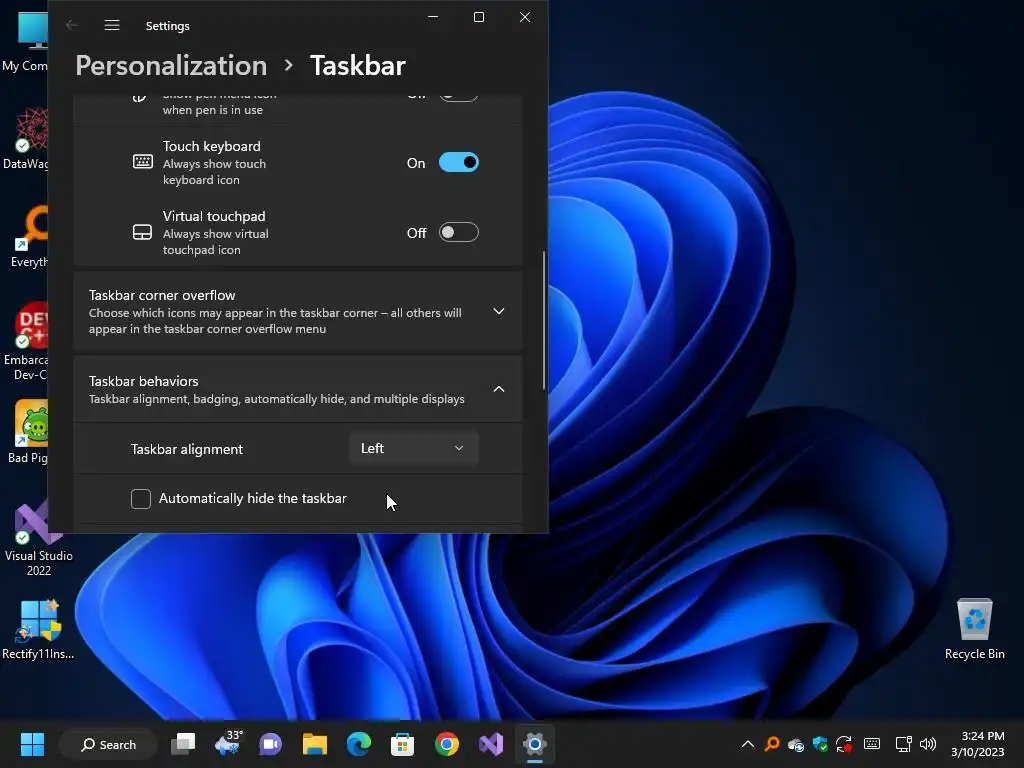Select the Rectify11 installer desktop icon
This screenshot has width=1024, height=768.
tap(38, 629)
